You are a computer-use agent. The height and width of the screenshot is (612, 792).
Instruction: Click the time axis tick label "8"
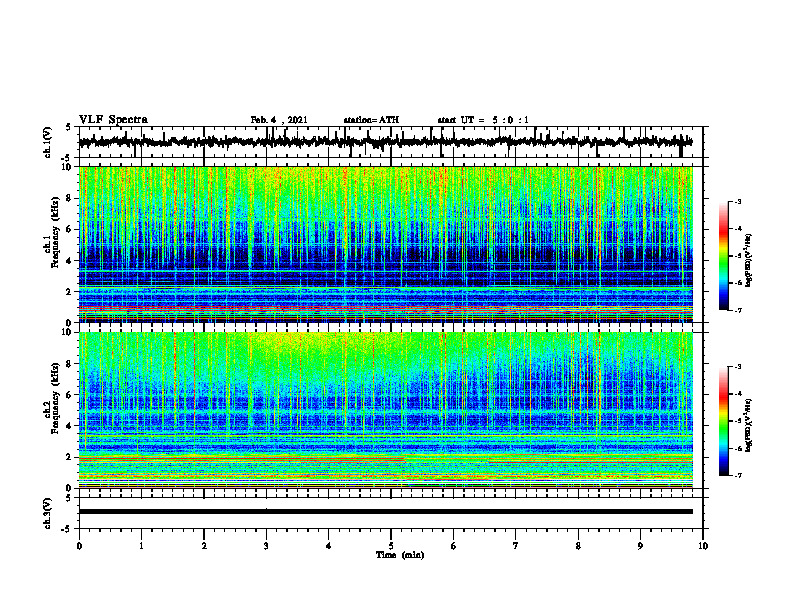[578, 546]
